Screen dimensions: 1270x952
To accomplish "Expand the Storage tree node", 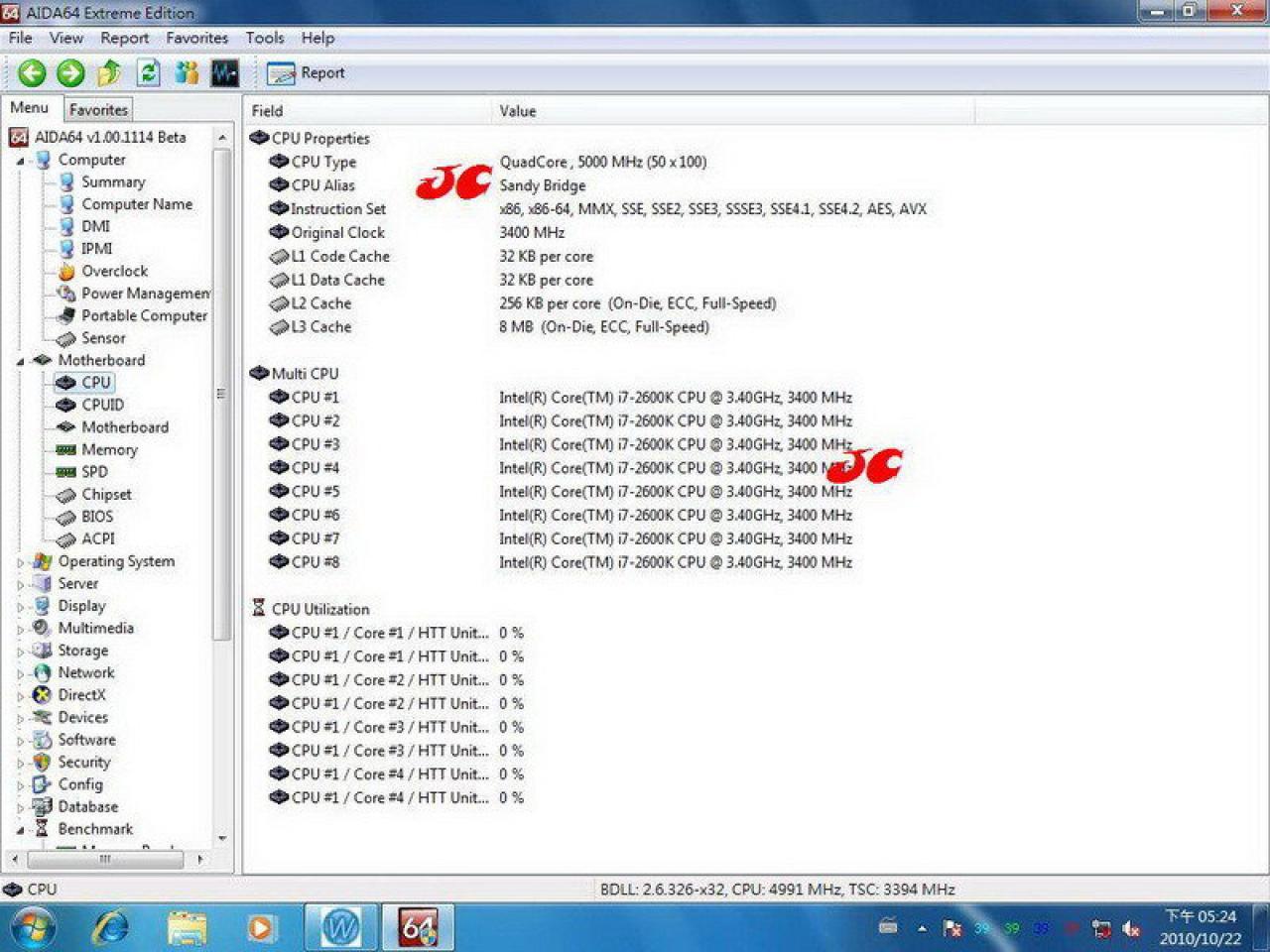I will [20, 652].
